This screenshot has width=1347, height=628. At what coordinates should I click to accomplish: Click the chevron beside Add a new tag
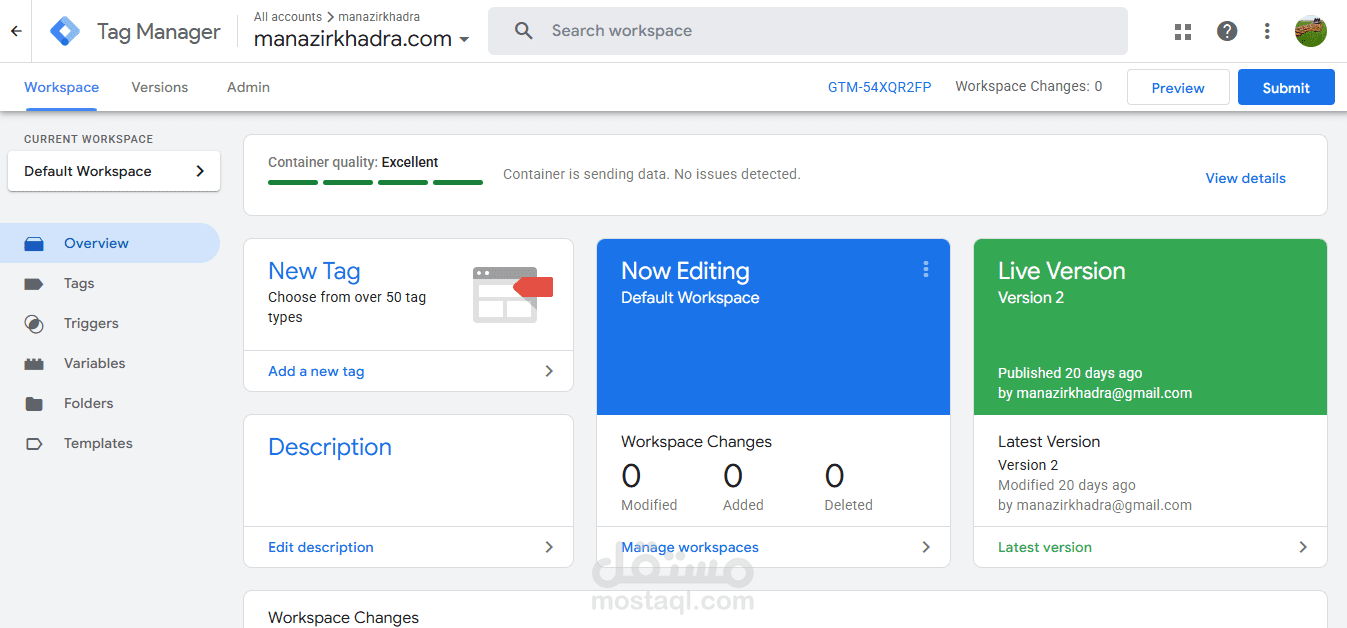[549, 371]
